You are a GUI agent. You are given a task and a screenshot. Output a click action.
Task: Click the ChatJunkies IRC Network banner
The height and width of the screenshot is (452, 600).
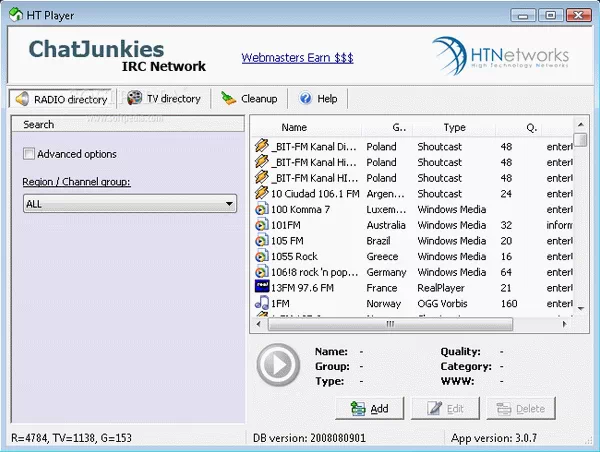point(117,55)
